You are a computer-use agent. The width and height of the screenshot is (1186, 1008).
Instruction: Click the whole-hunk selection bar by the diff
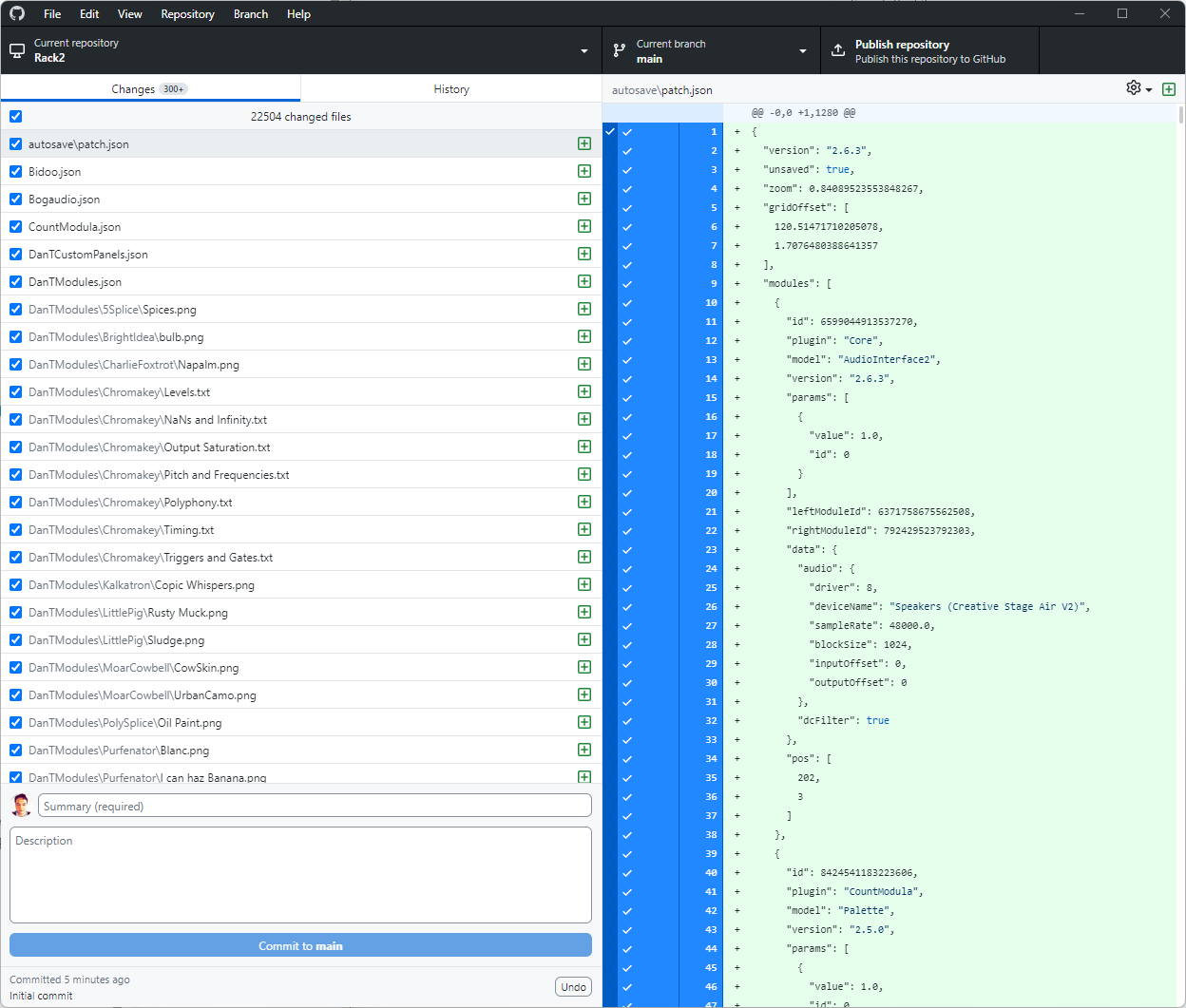[x=610, y=564]
